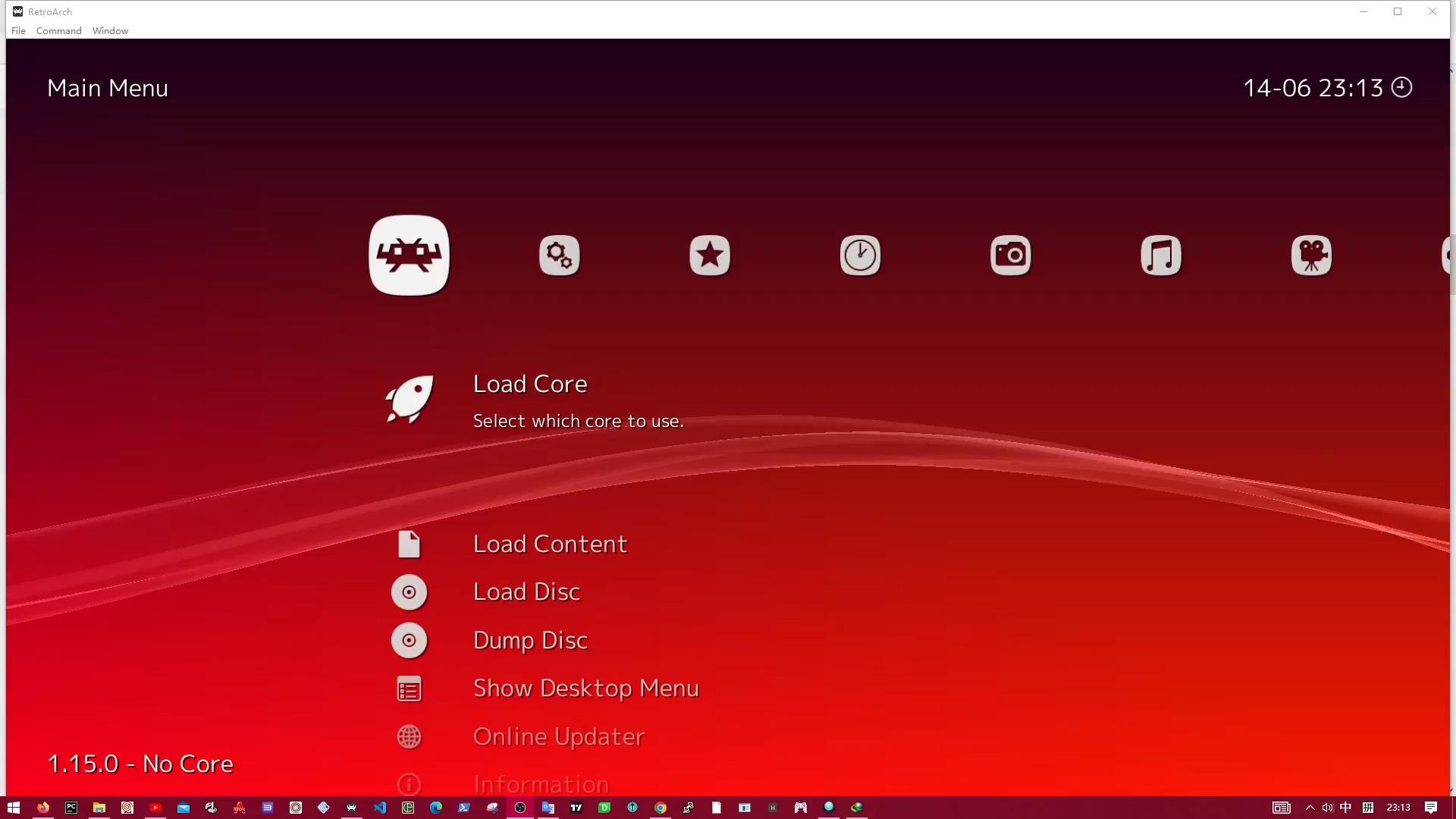Open the Favorites star tab icon
The height and width of the screenshot is (819, 1456).
[710, 256]
